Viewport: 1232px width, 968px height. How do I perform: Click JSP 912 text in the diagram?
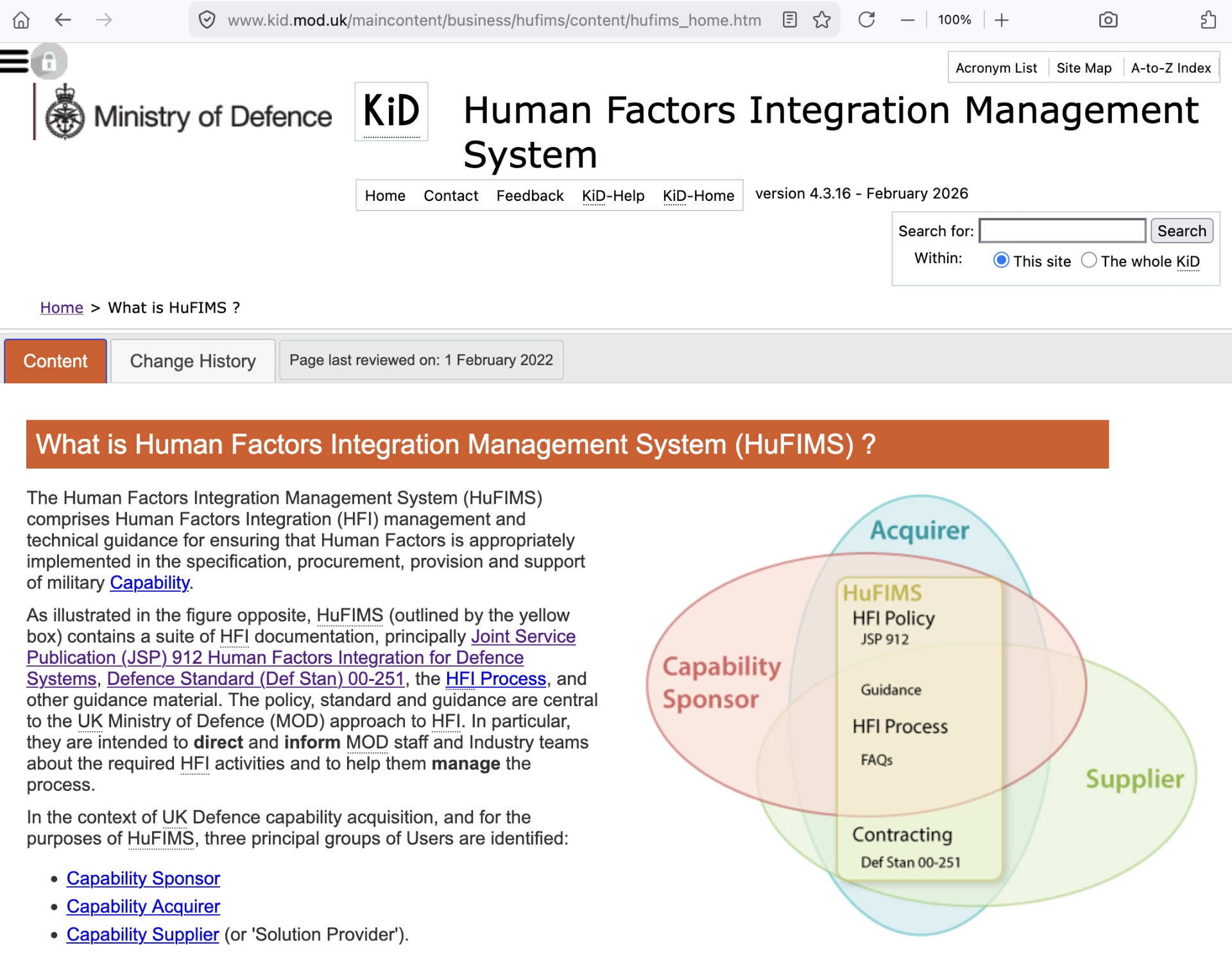pos(884,639)
